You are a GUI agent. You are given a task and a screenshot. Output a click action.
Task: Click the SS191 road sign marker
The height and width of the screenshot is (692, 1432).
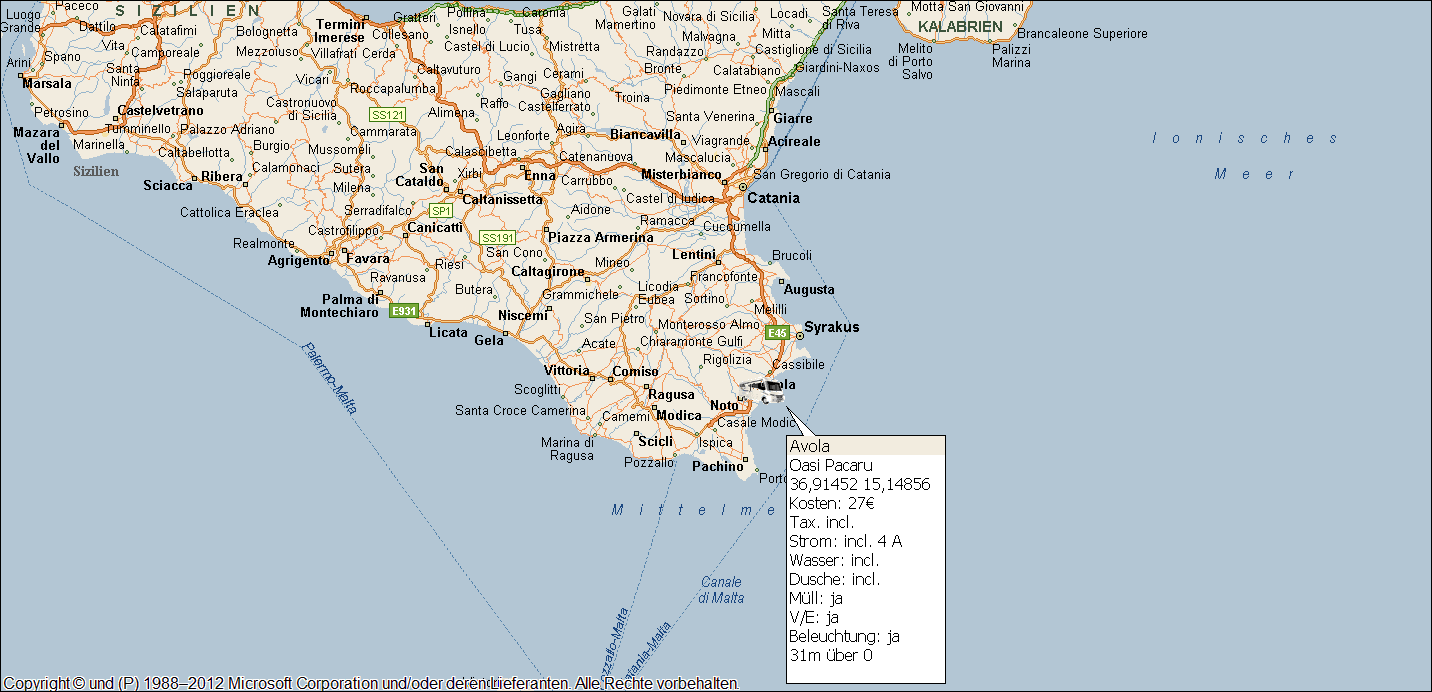(497, 238)
